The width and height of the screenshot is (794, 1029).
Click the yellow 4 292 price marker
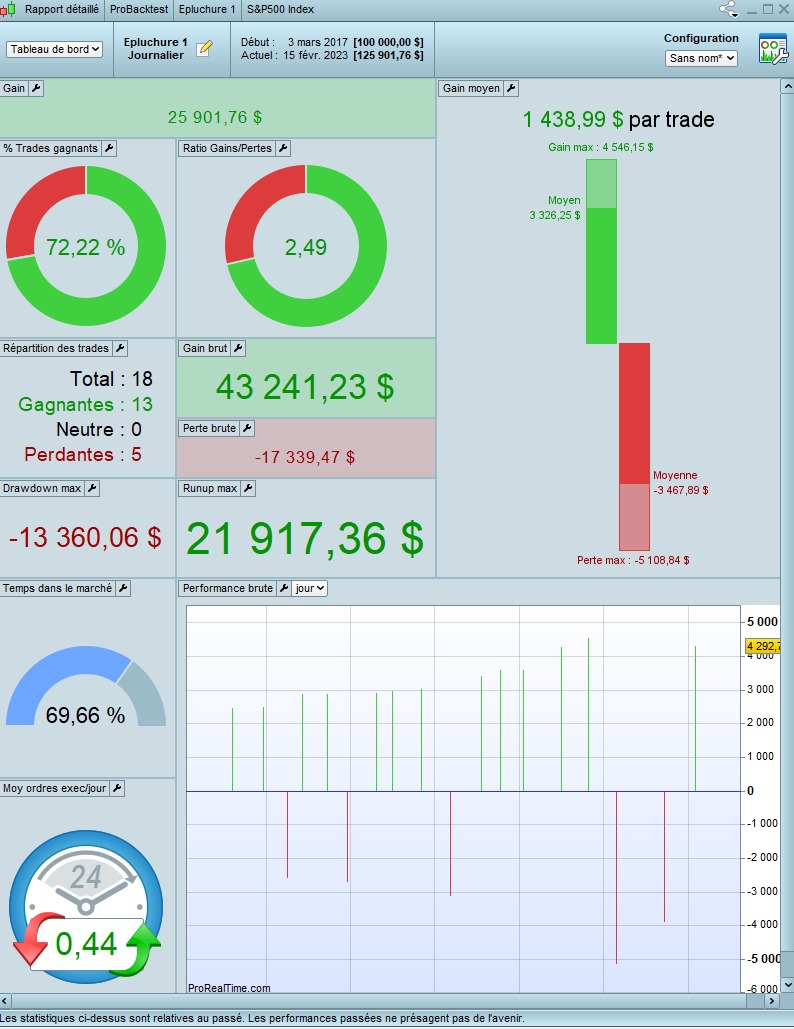pyautogui.click(x=763, y=646)
